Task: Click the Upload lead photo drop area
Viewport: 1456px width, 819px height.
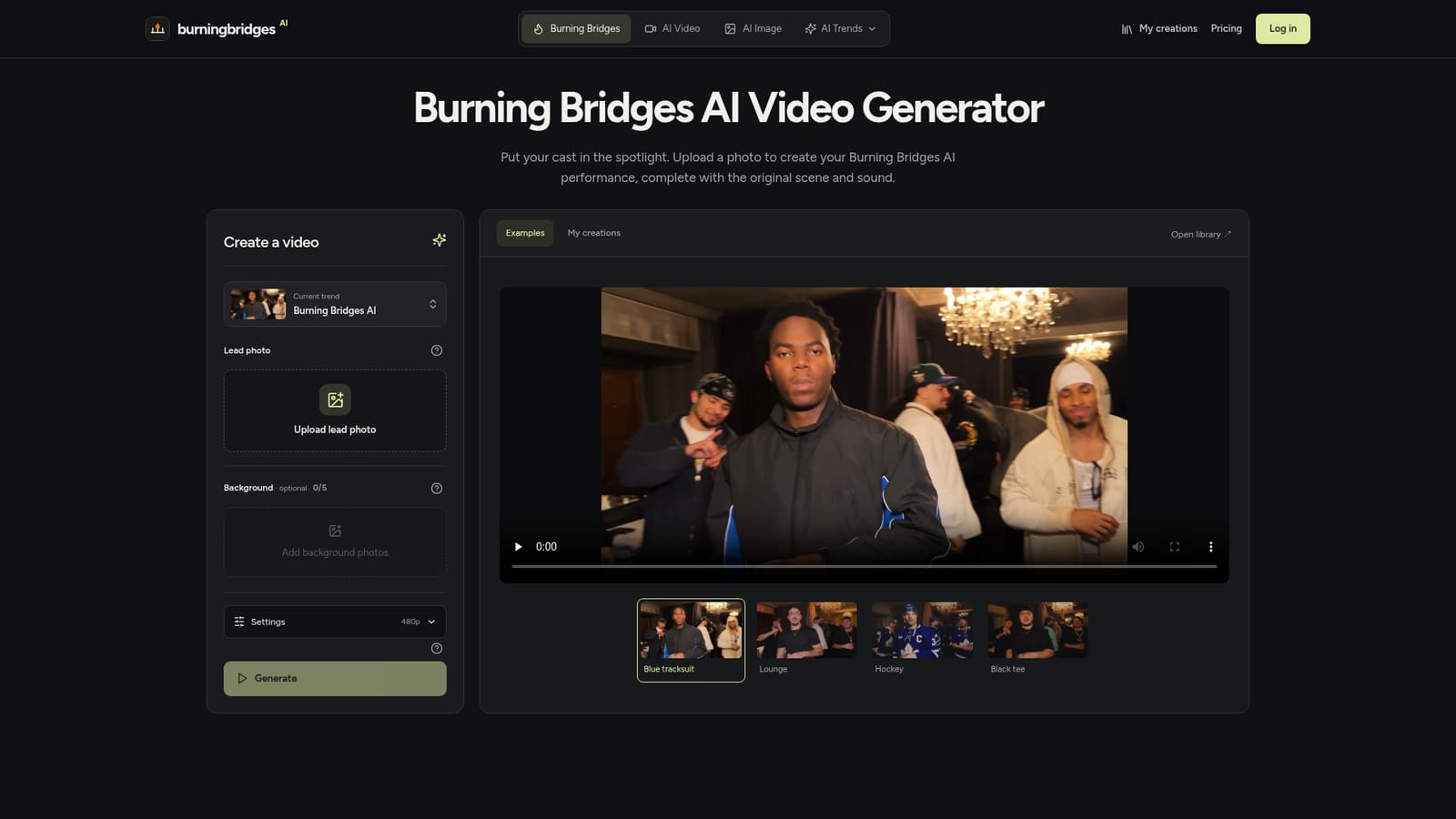Action: 335,410
